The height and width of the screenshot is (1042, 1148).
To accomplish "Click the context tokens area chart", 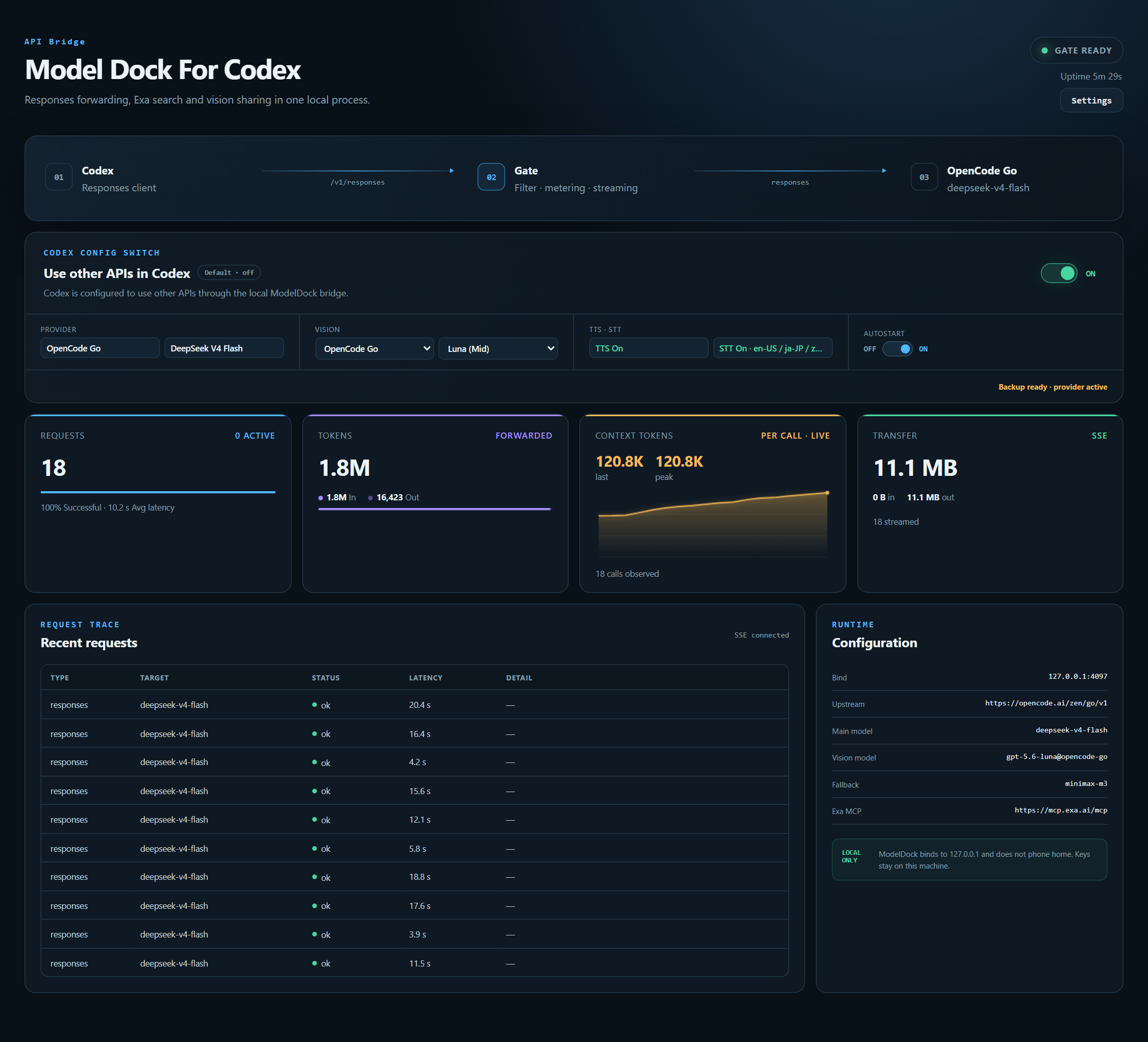I will point(712,524).
